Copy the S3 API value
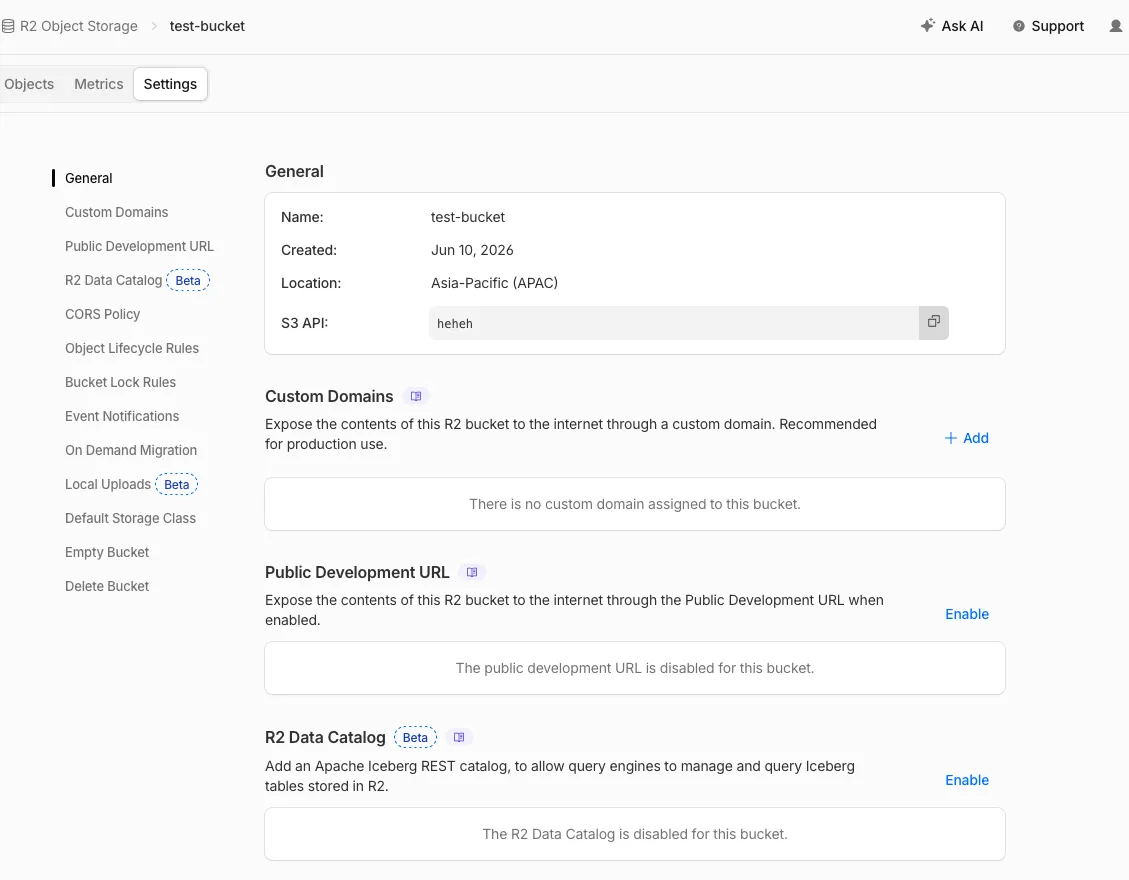Screen dimensions: 1129x880 pyautogui.click(x=933, y=322)
